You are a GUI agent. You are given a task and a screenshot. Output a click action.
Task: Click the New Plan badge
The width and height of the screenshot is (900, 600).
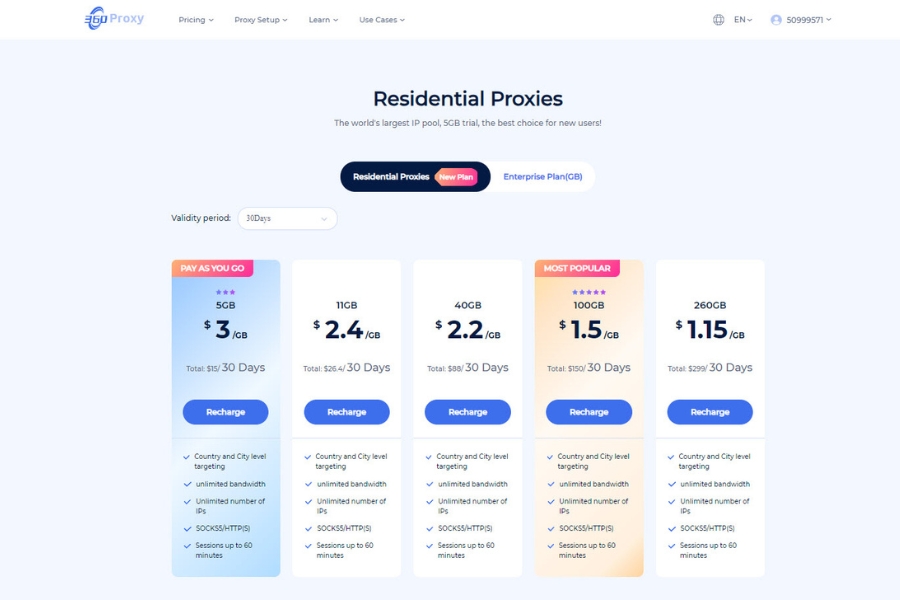click(x=456, y=177)
